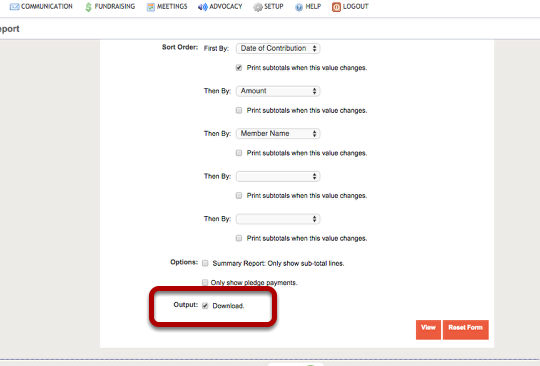The height and width of the screenshot is (366, 540).
Task: Click the Meetings calendar icon
Action: click(x=150, y=7)
